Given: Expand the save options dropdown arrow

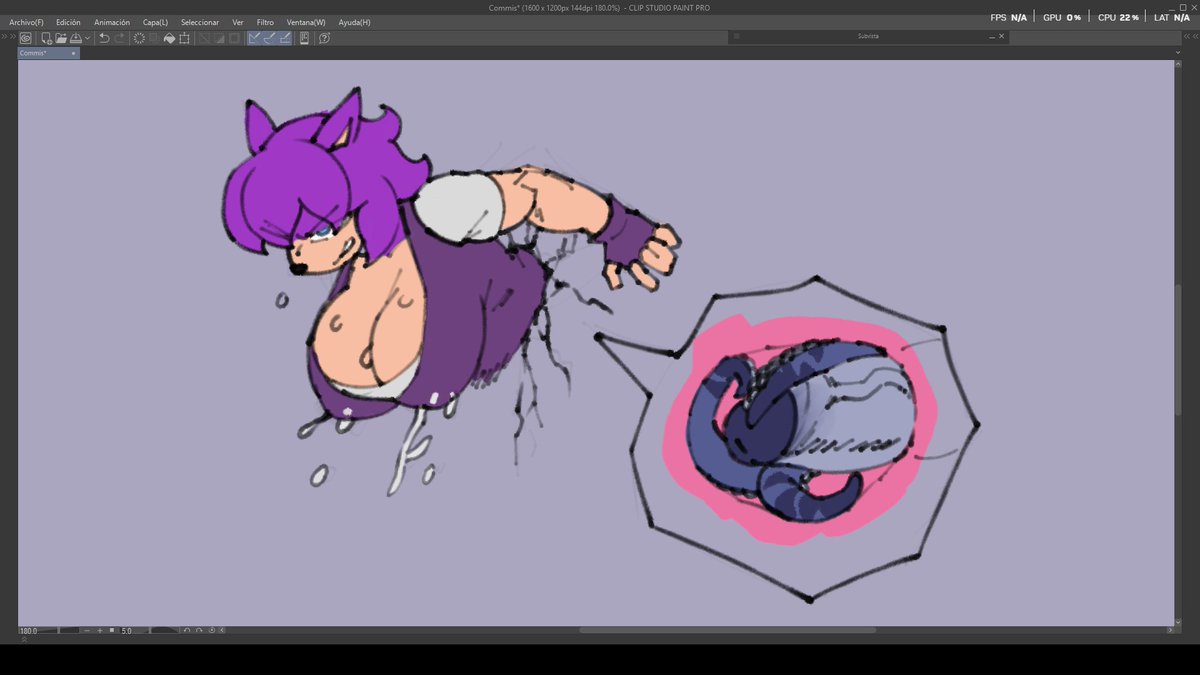Looking at the screenshot, I should (88, 38).
